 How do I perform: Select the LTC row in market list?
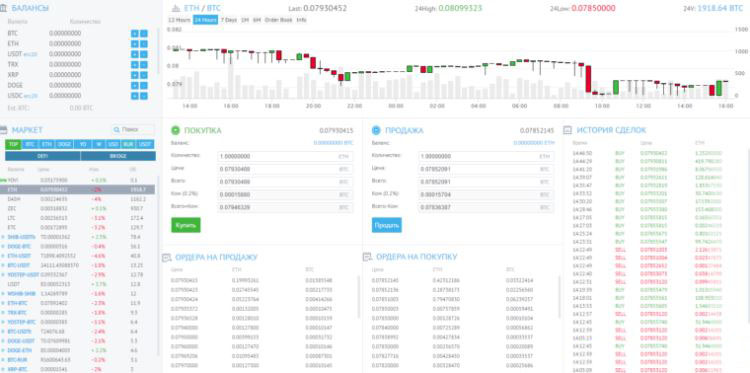click(77, 218)
